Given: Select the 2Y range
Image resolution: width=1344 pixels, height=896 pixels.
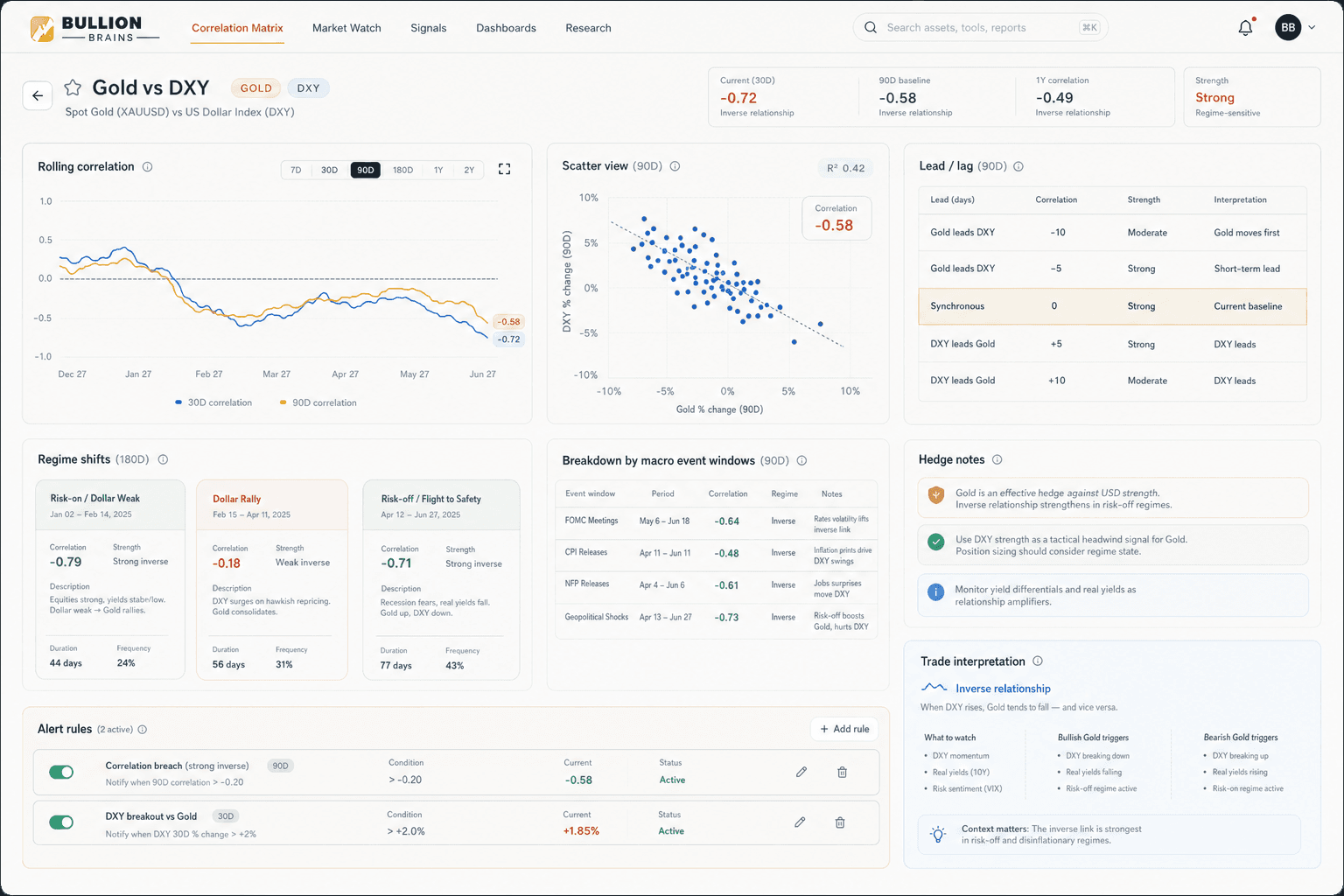Looking at the screenshot, I should click(469, 170).
